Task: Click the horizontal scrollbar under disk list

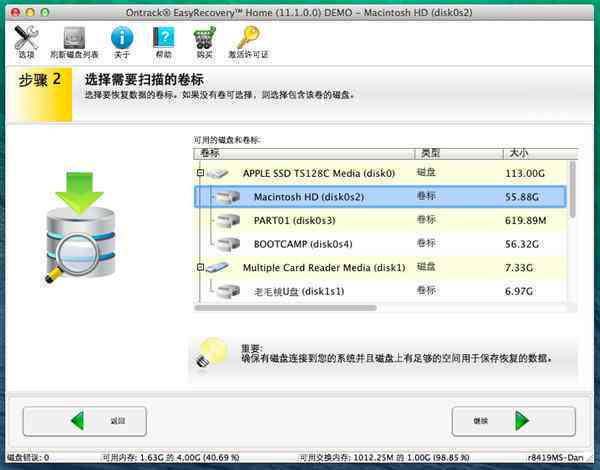Action: 285,308
